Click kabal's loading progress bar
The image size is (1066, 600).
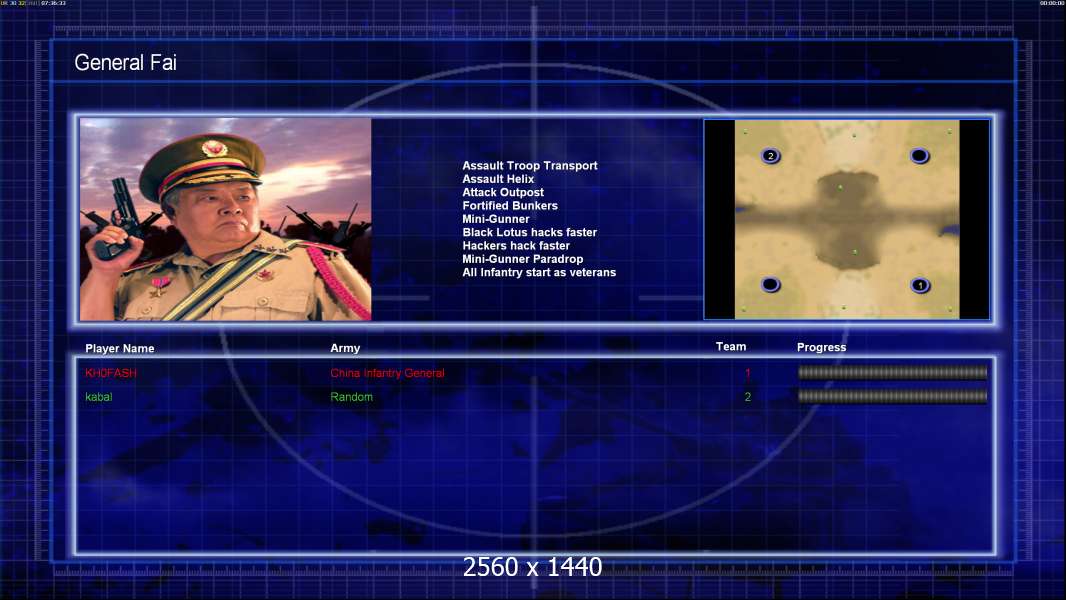click(x=892, y=396)
